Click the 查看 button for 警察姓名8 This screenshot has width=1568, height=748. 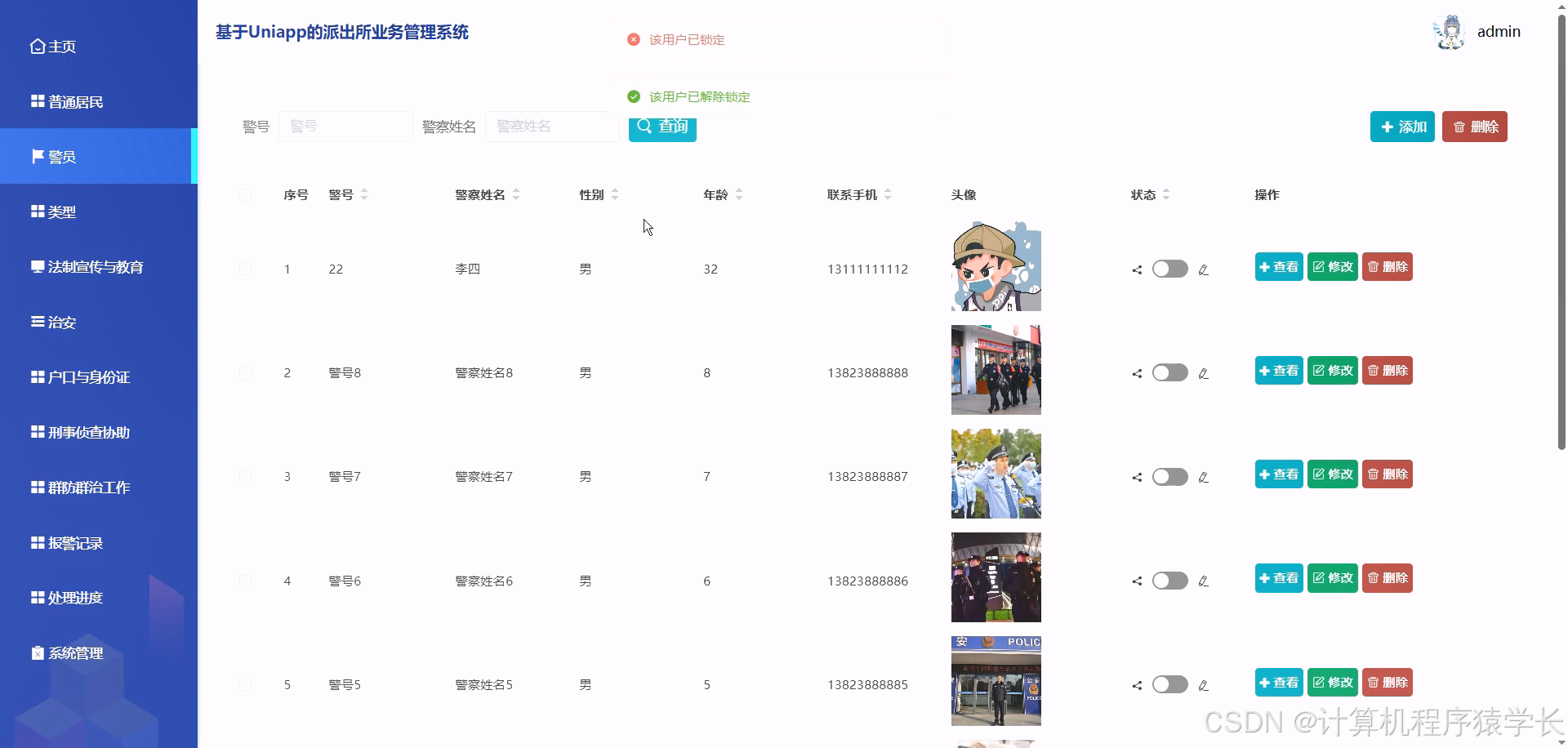(1278, 370)
